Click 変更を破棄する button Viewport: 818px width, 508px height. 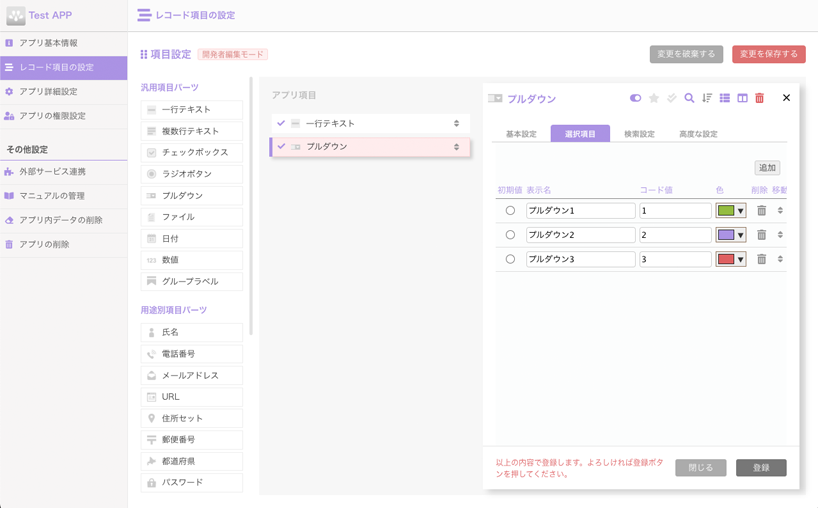(x=686, y=54)
